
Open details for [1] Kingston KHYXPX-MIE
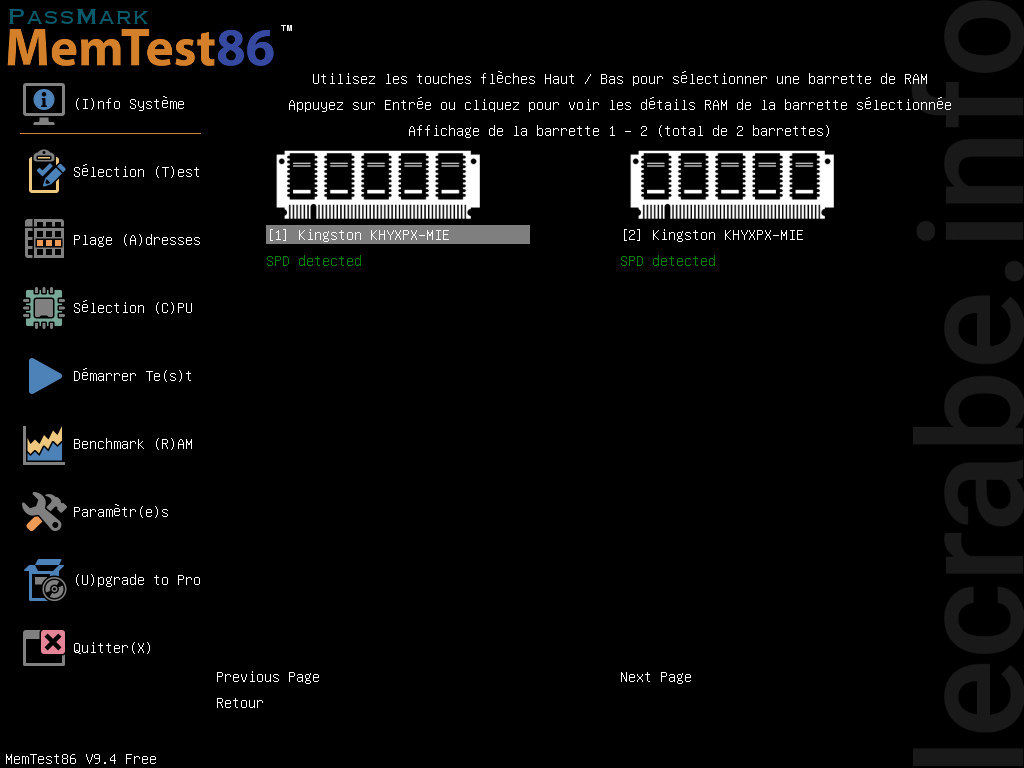(398, 235)
